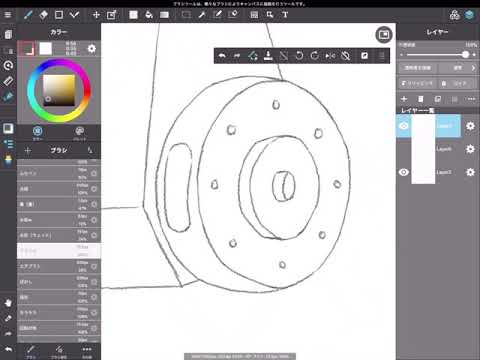The height and width of the screenshot is (360, 480).
Task: Click the Undo arrow in floating bar
Action: click(x=222, y=56)
